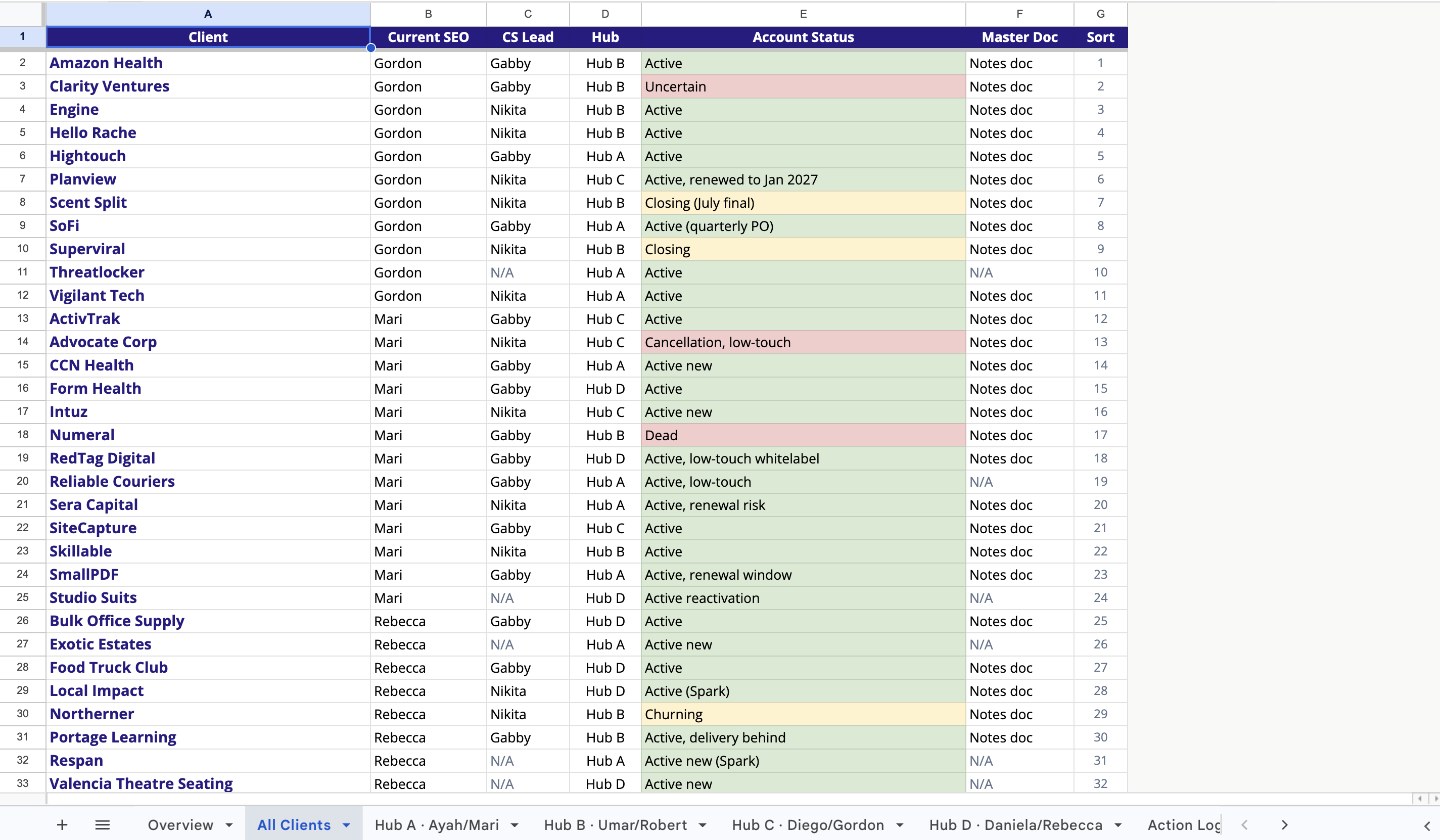Click the Uncertain status cell

click(803, 86)
